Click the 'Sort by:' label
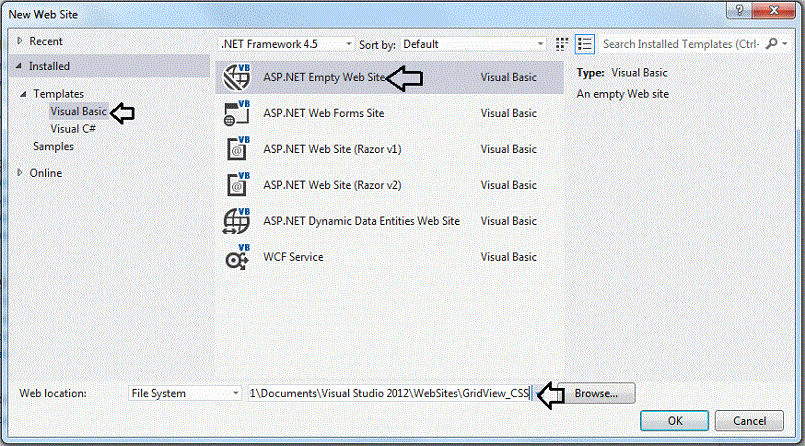The height and width of the screenshot is (446, 805). [377, 45]
